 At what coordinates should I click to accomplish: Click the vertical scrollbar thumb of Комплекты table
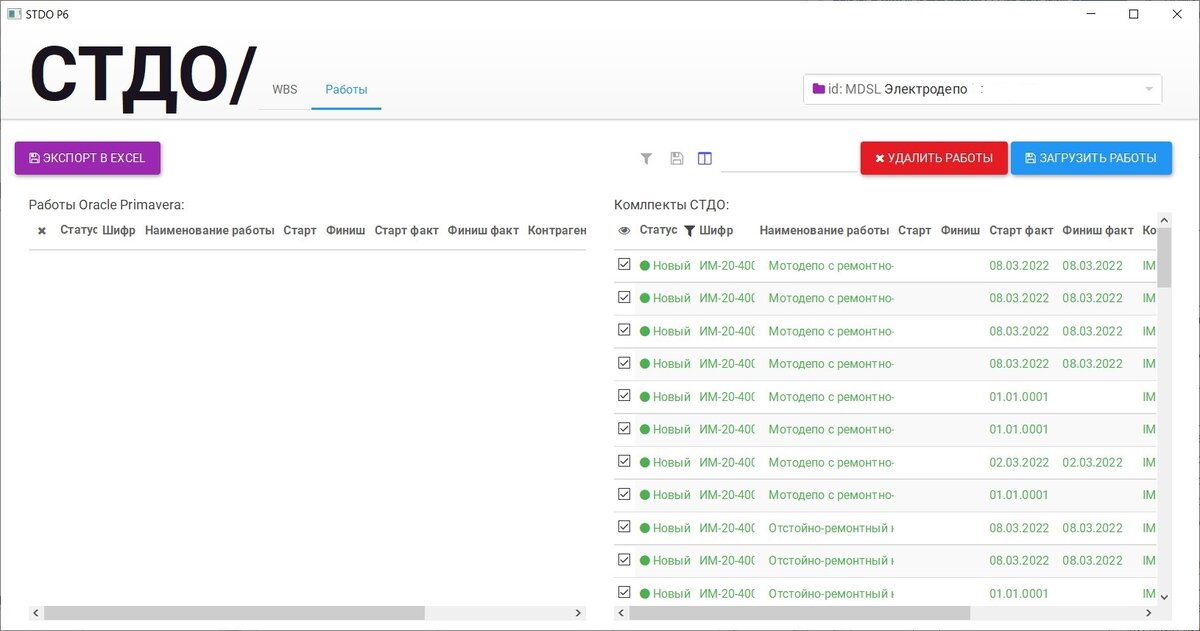point(1163,257)
